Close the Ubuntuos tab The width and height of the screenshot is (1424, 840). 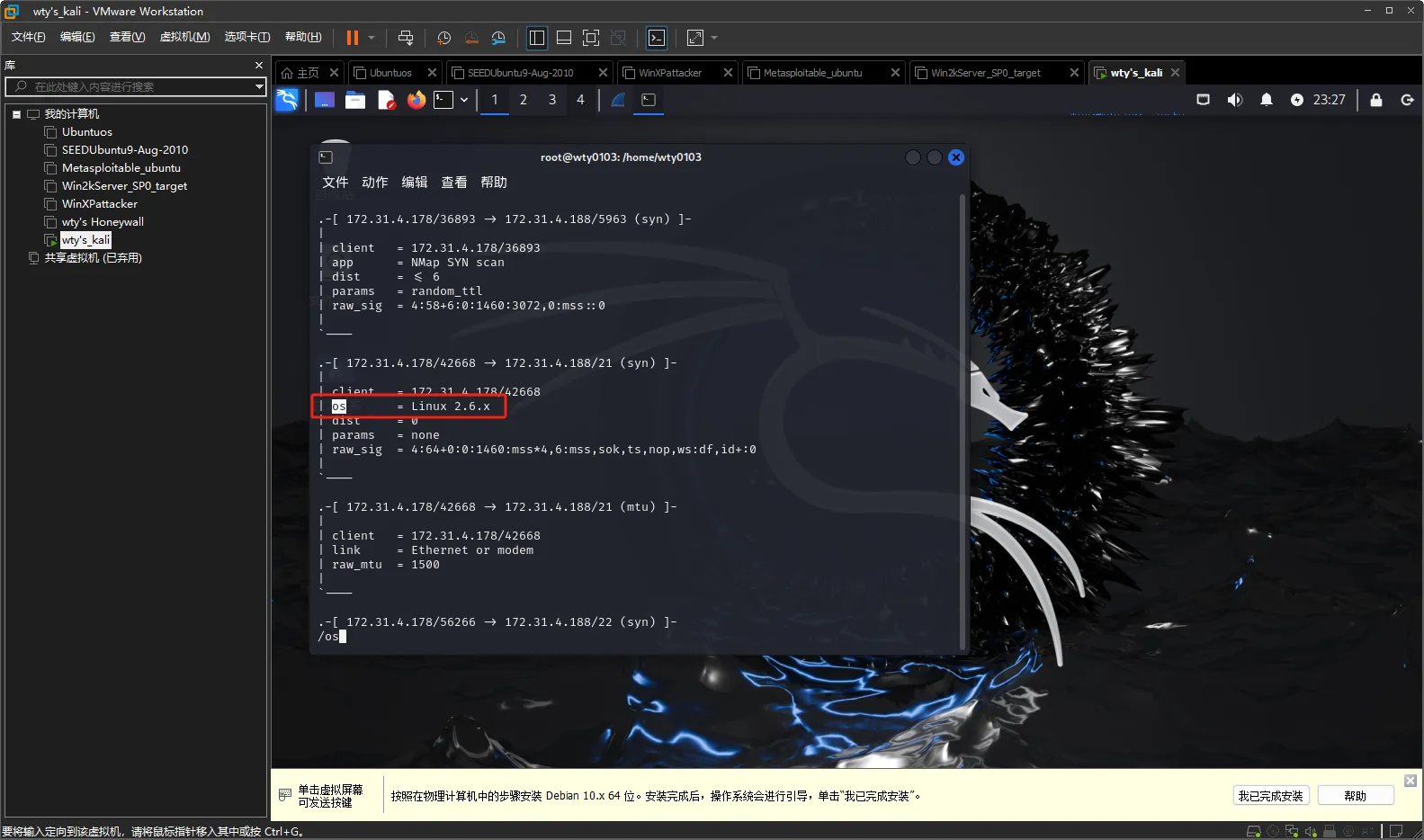coord(432,73)
